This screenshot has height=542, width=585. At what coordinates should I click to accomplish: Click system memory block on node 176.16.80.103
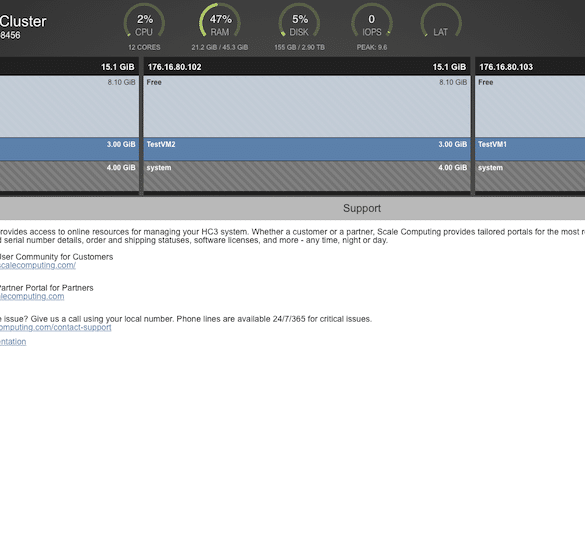pyautogui.click(x=530, y=176)
